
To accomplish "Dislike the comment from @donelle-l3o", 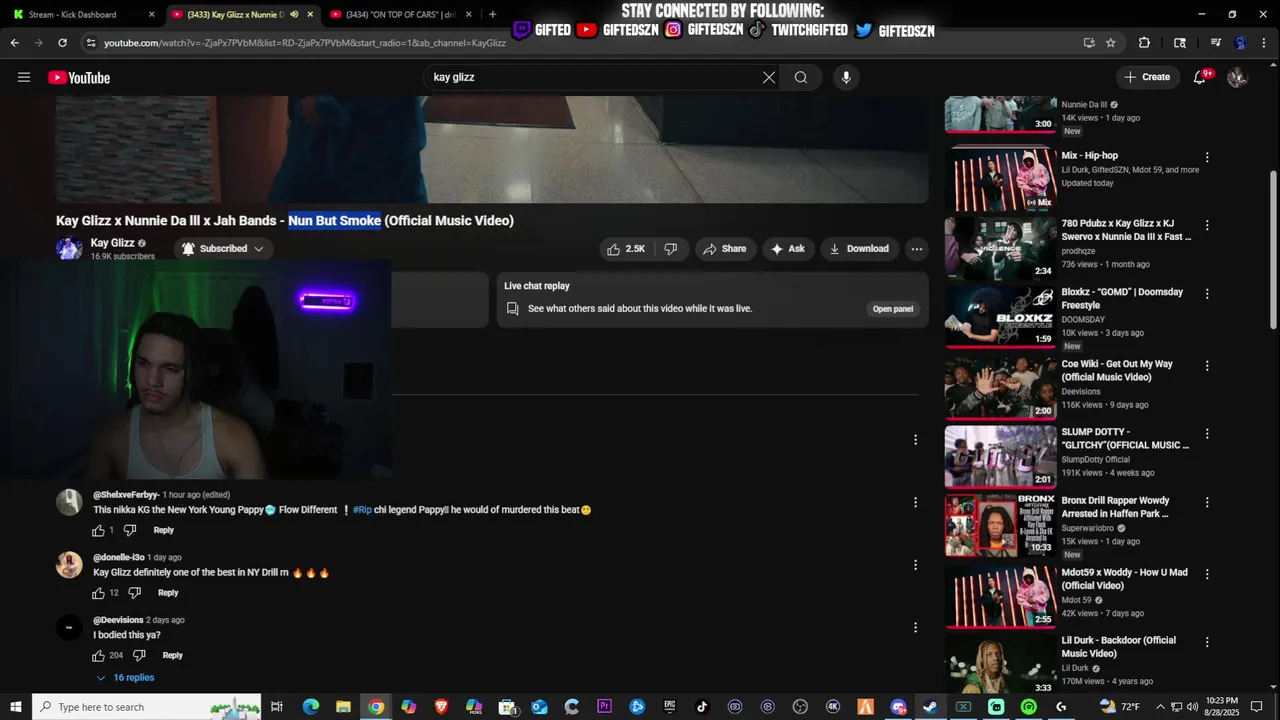I will point(134,593).
